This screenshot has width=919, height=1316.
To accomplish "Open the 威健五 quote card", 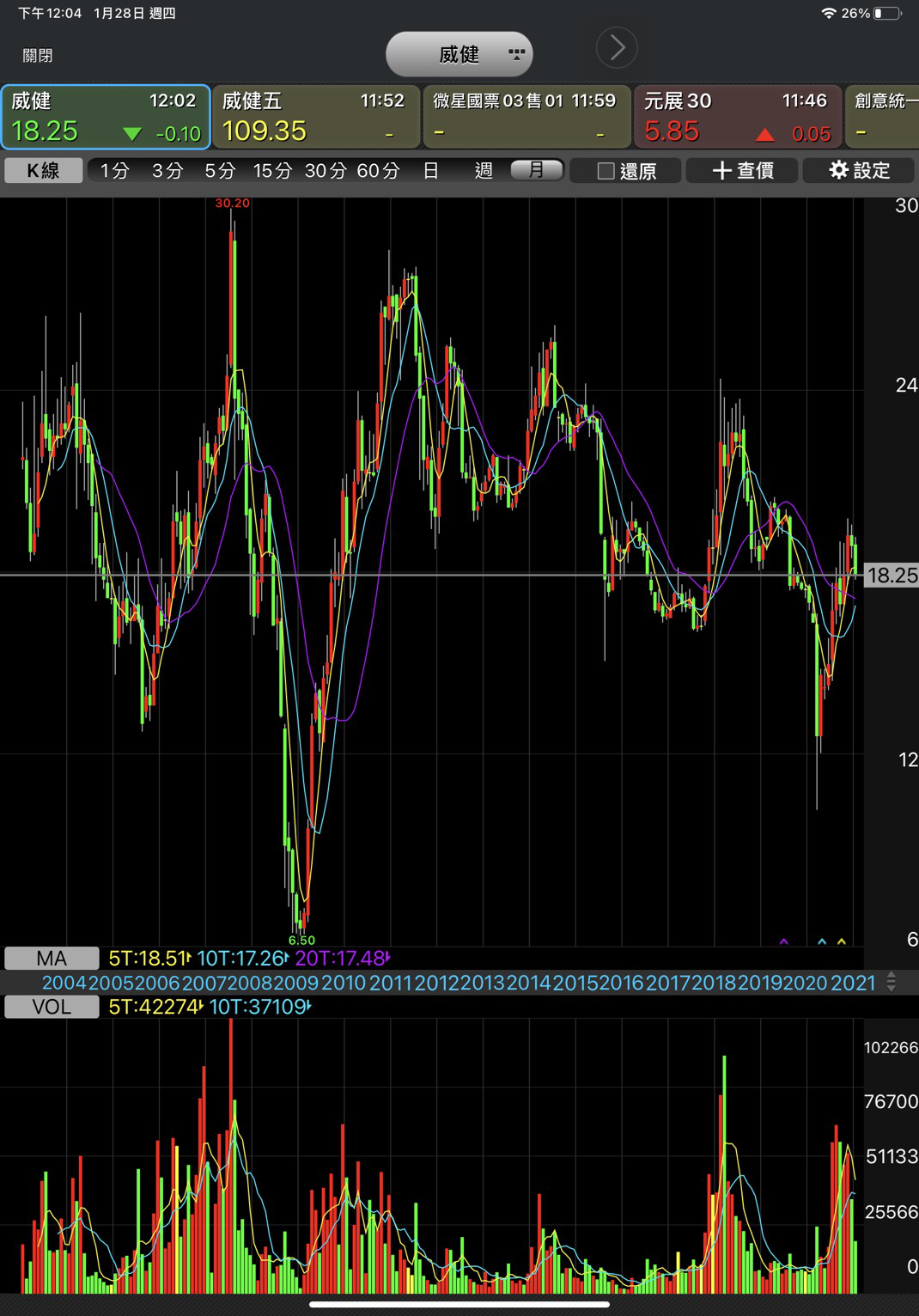I will coord(315,117).
